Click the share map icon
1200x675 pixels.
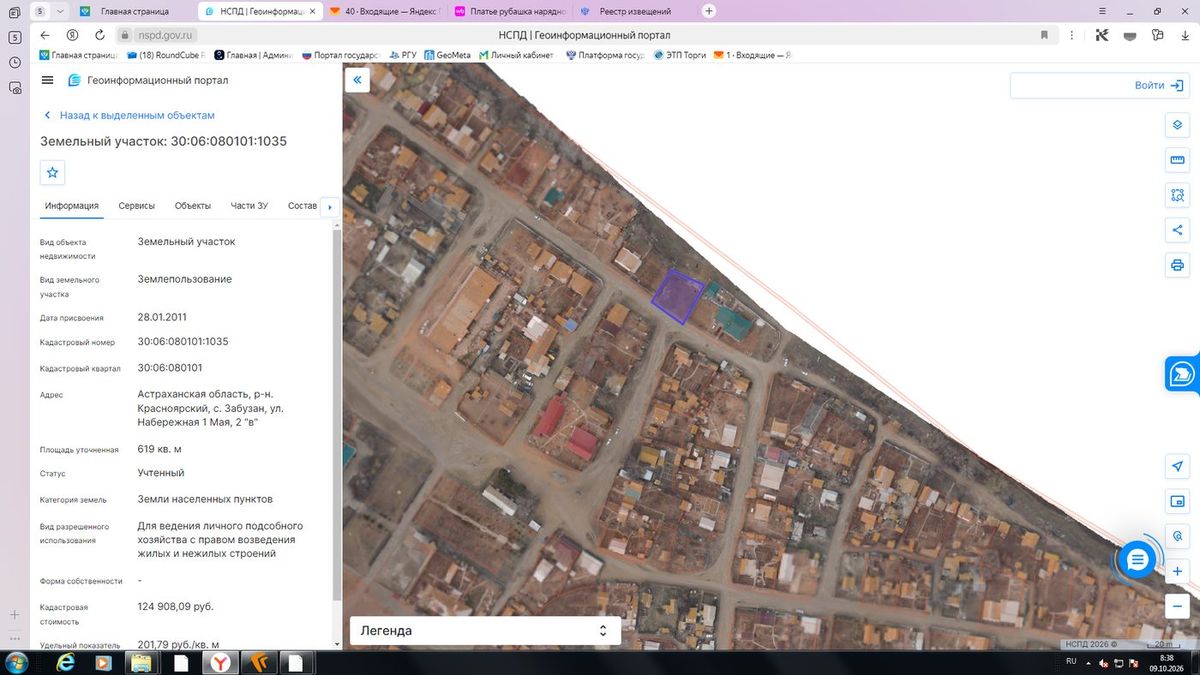coord(1177,230)
